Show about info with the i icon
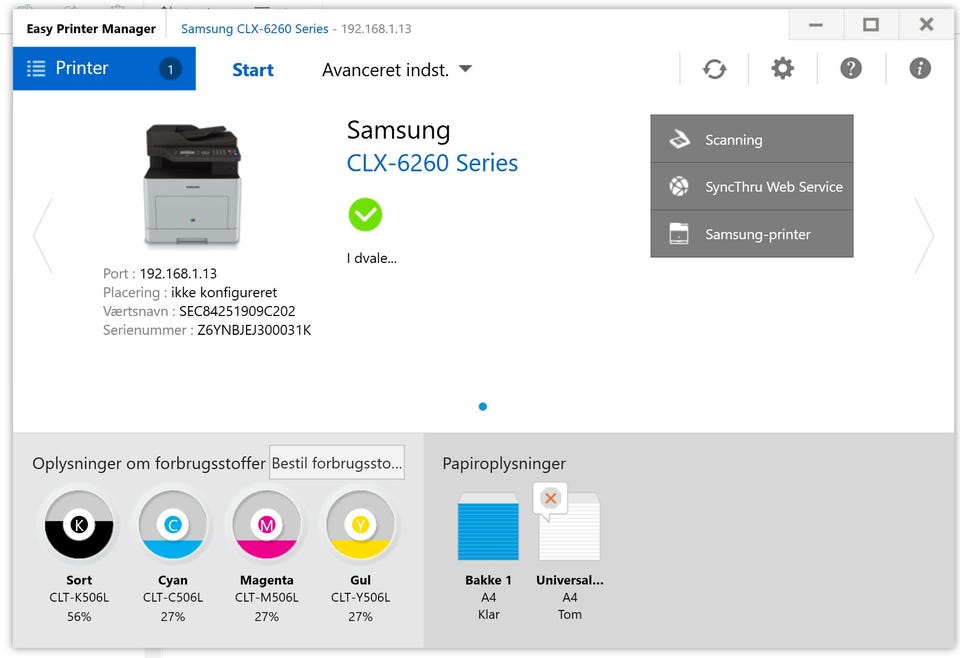This screenshot has width=960, height=658. coord(920,69)
